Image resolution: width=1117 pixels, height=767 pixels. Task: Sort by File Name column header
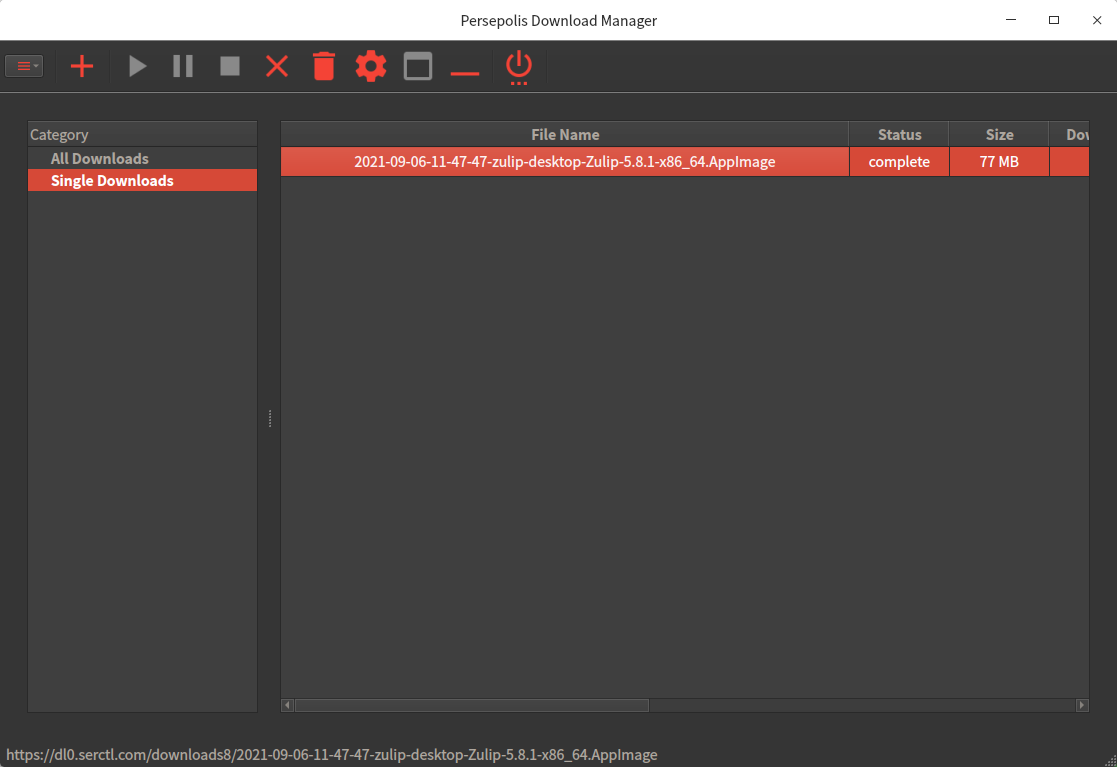(565, 135)
